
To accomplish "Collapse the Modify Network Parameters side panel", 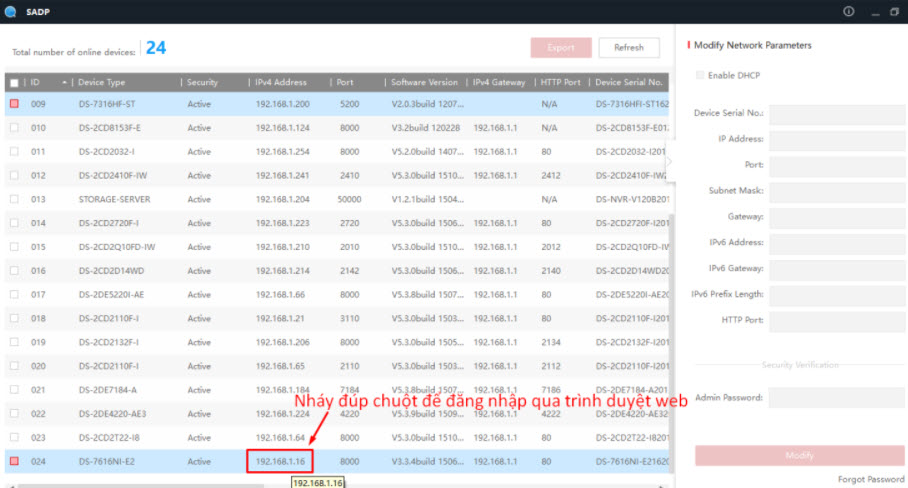I will (669, 160).
